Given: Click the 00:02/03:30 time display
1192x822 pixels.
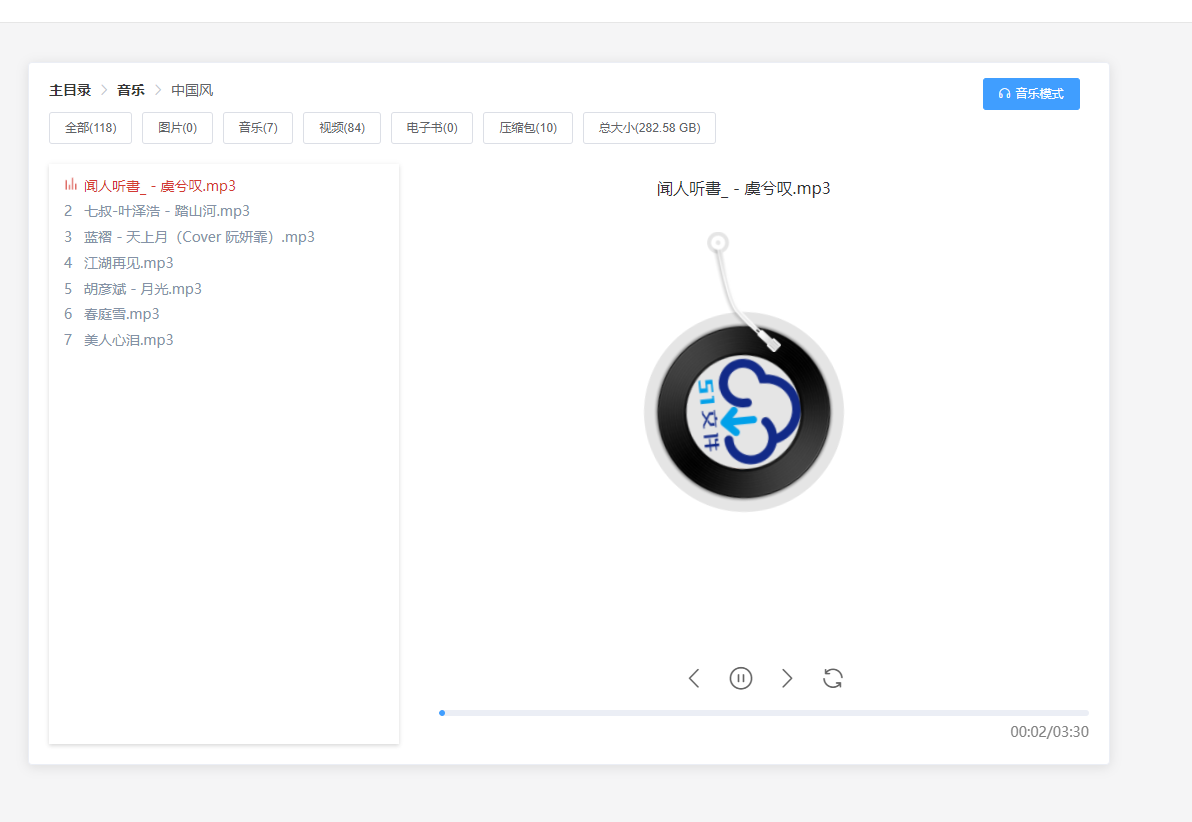Looking at the screenshot, I should coord(1049,732).
